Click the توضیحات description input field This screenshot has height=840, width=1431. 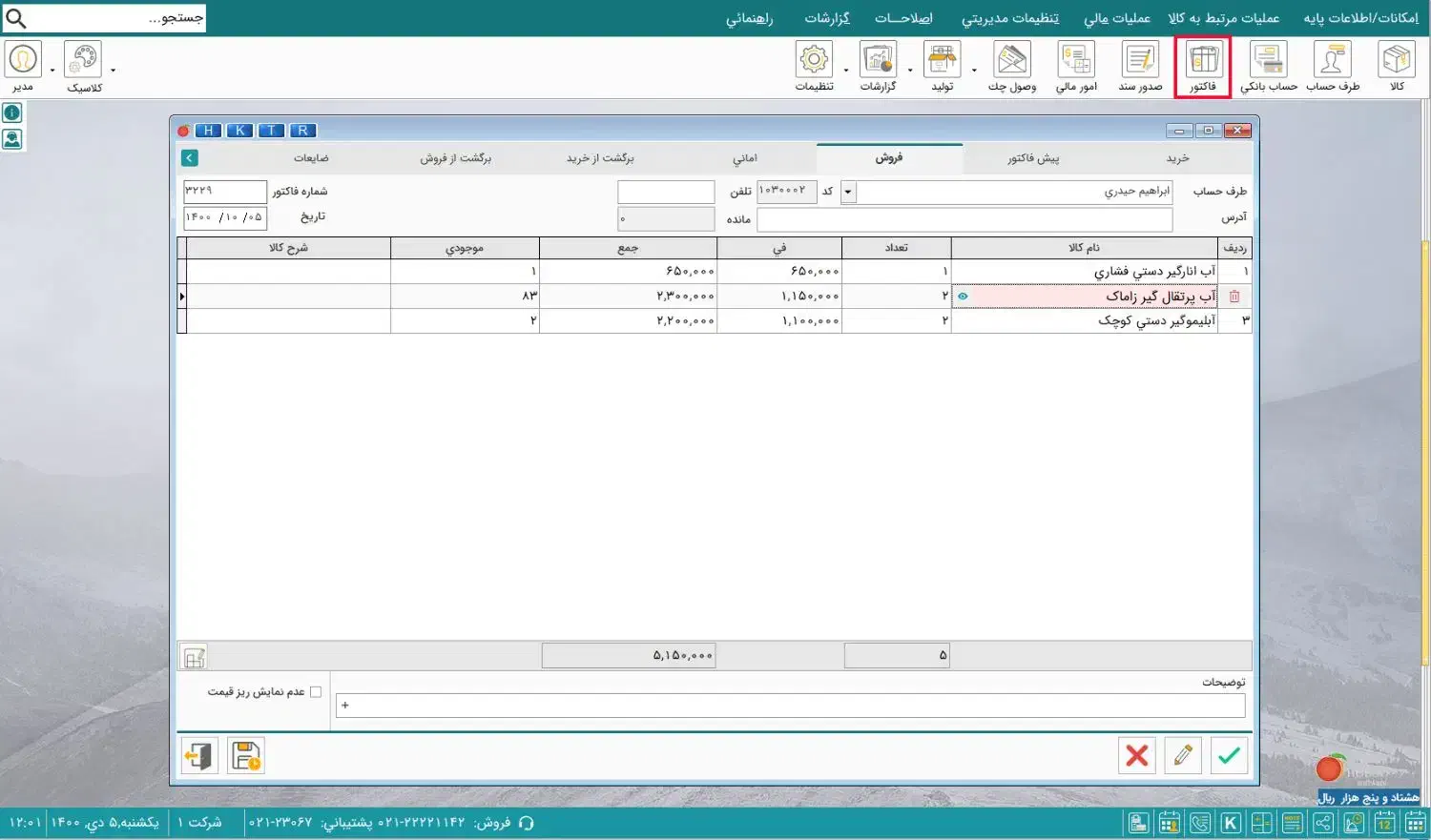click(790, 706)
